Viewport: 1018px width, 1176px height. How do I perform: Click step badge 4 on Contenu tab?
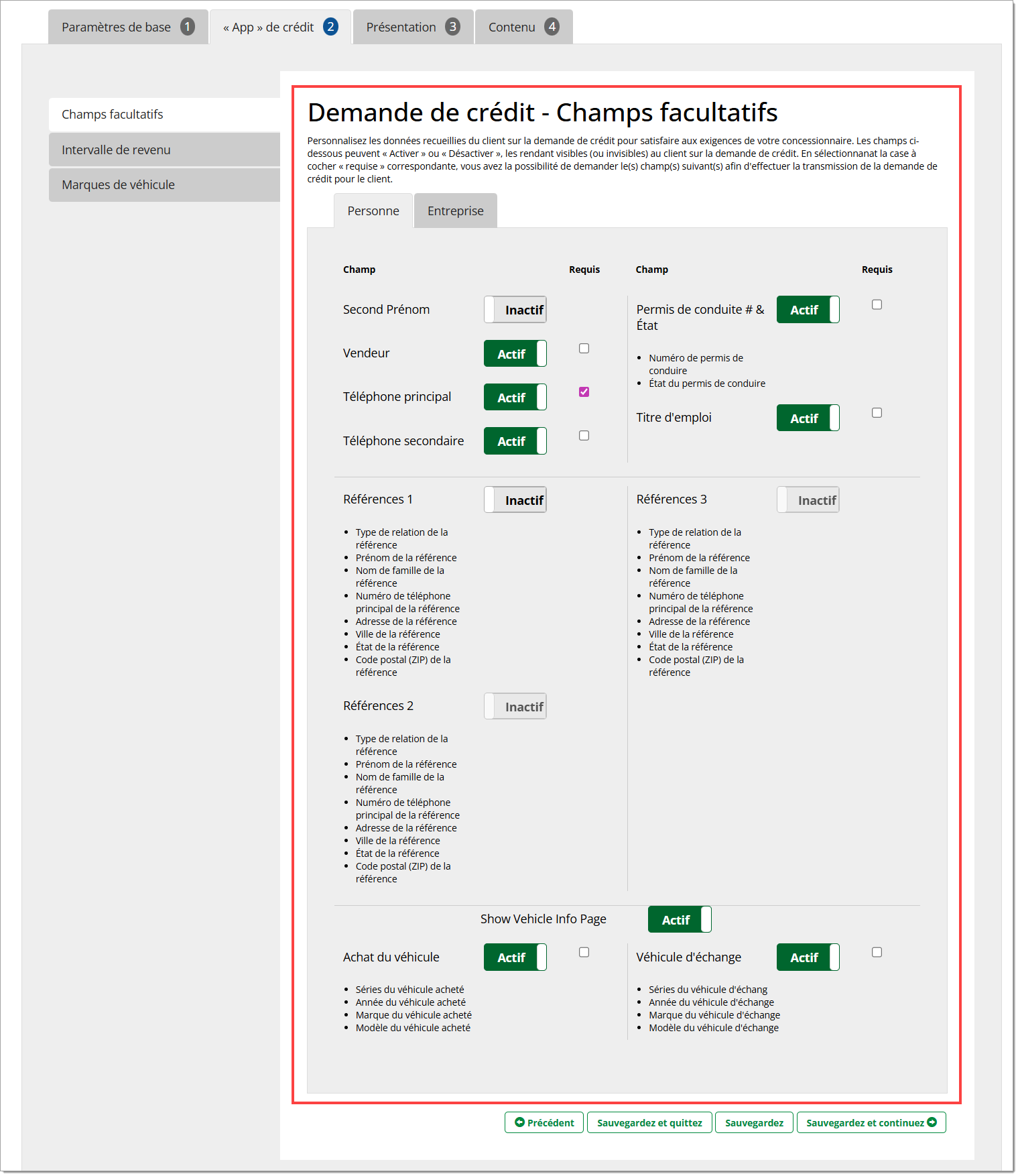pos(552,27)
